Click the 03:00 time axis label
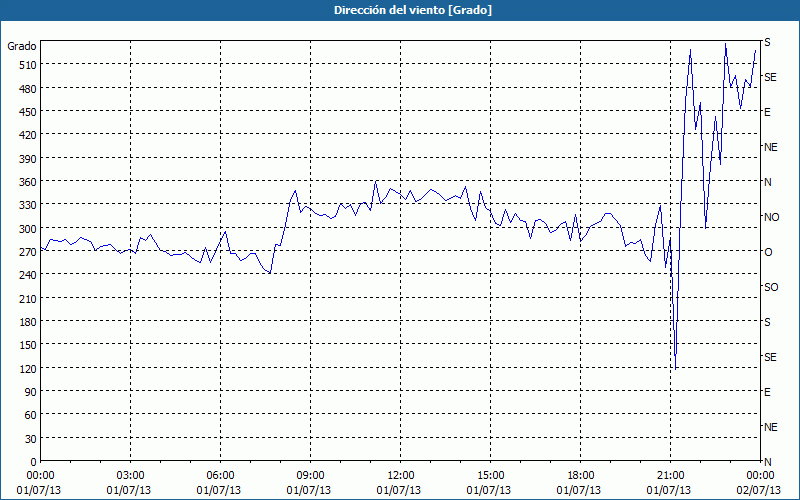 coord(130,476)
